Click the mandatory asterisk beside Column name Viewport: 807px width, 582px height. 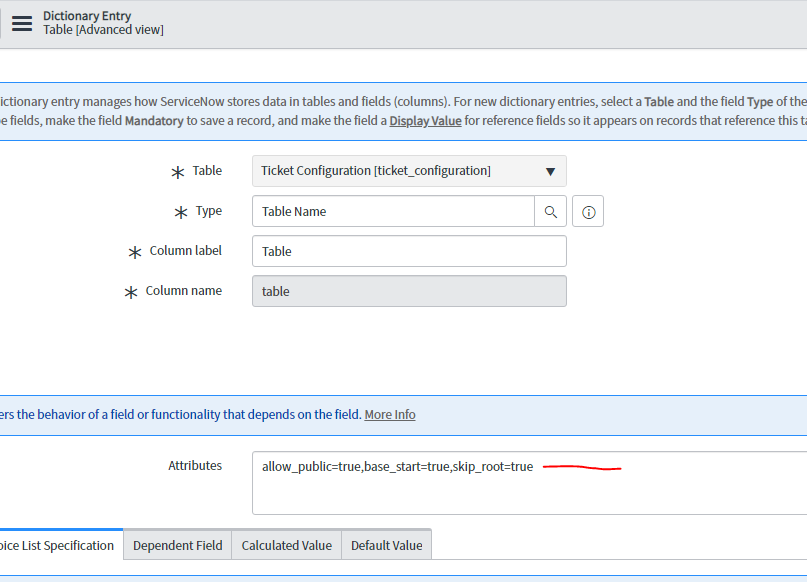click(x=131, y=292)
